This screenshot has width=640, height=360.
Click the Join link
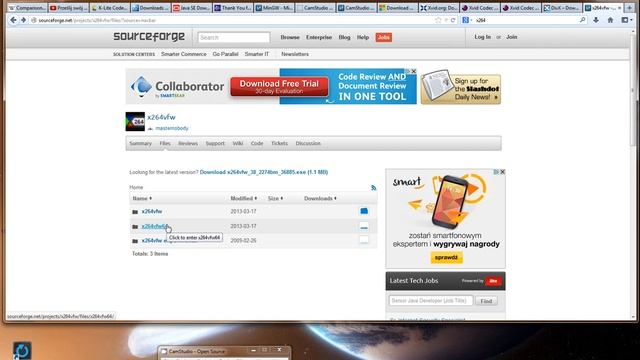tap(511, 37)
